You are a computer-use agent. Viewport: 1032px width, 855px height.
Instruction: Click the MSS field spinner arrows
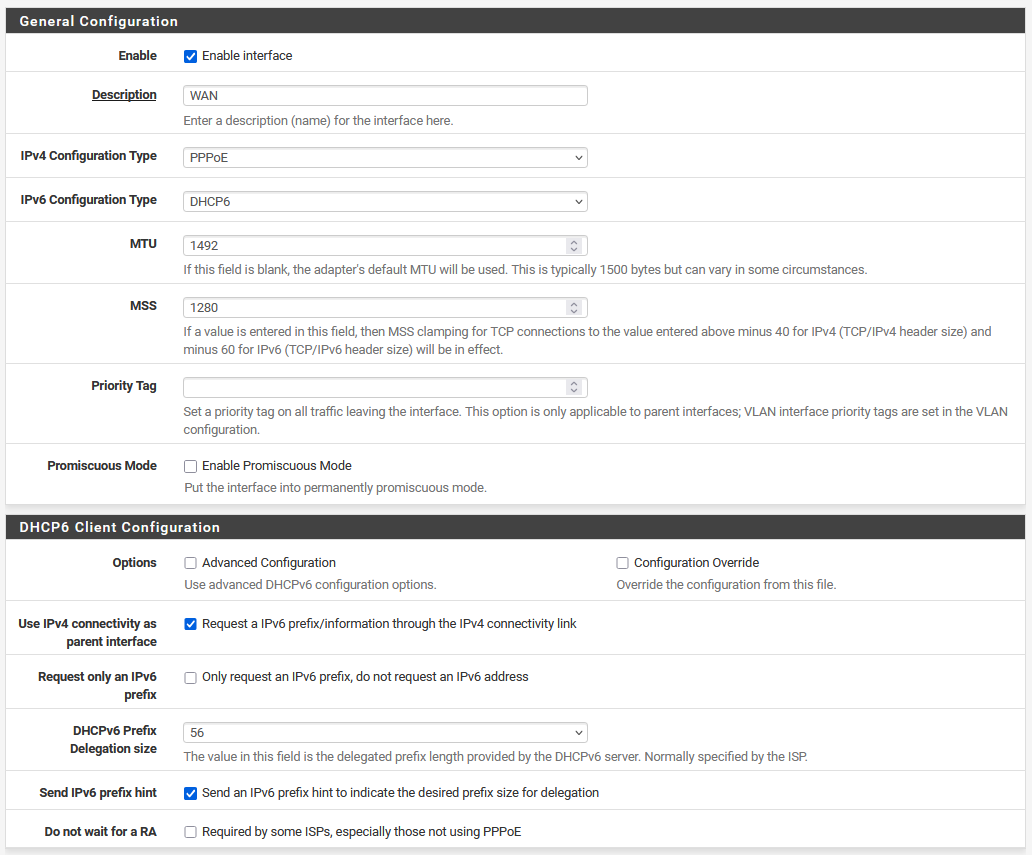[574, 308]
